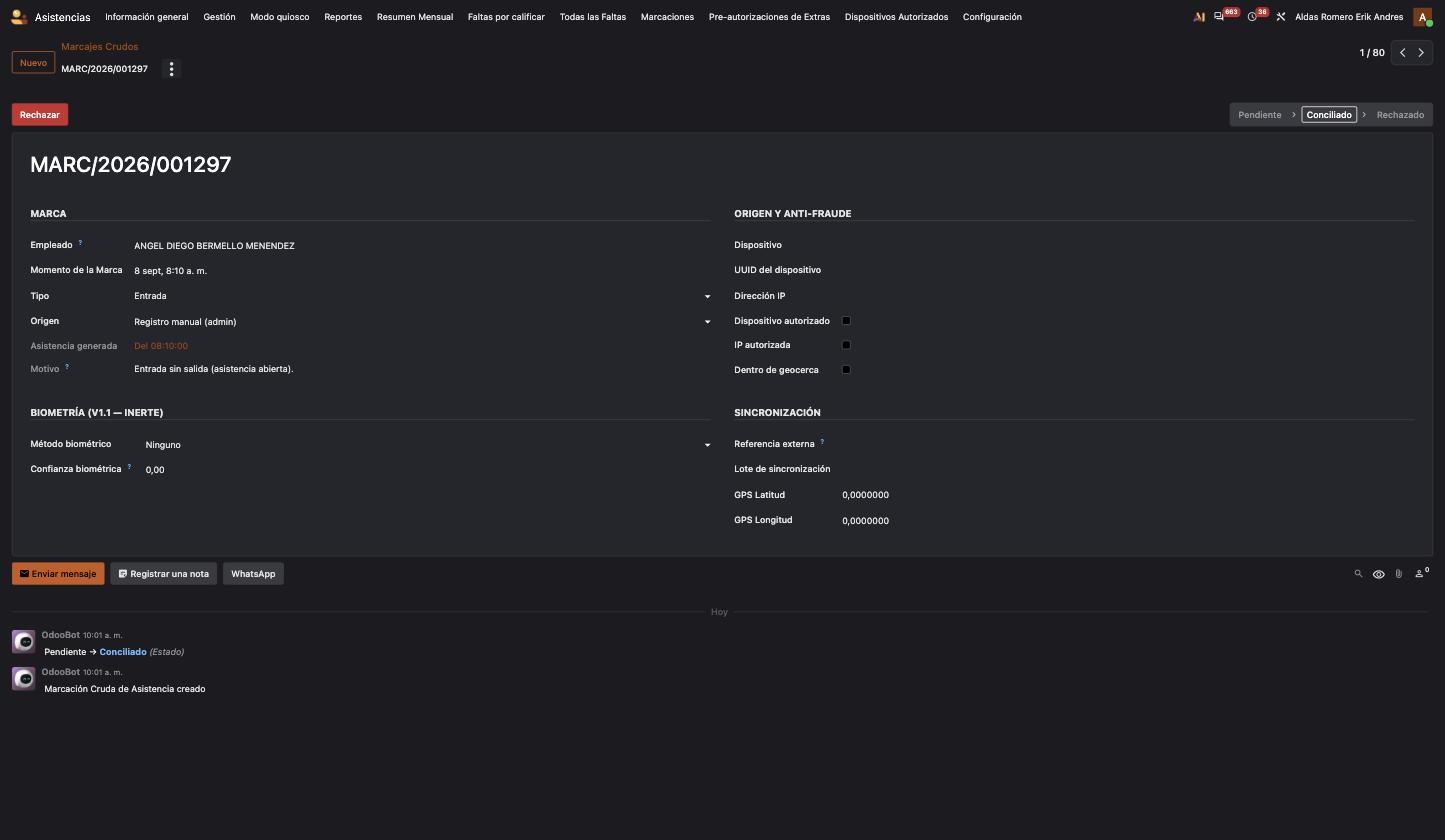Click the Enviar mensaje button
1445x840 pixels.
point(58,574)
